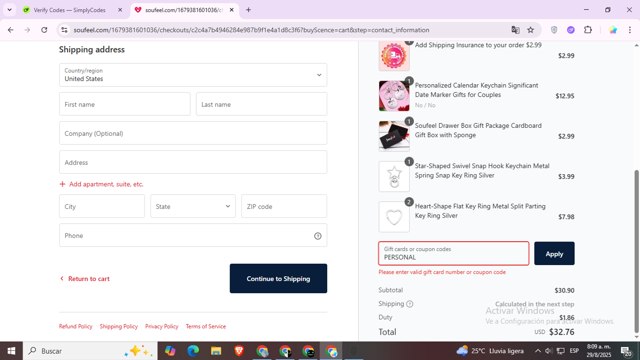Click the coupon code field with PERSONAL
This screenshot has width=640, height=360.
(453, 253)
